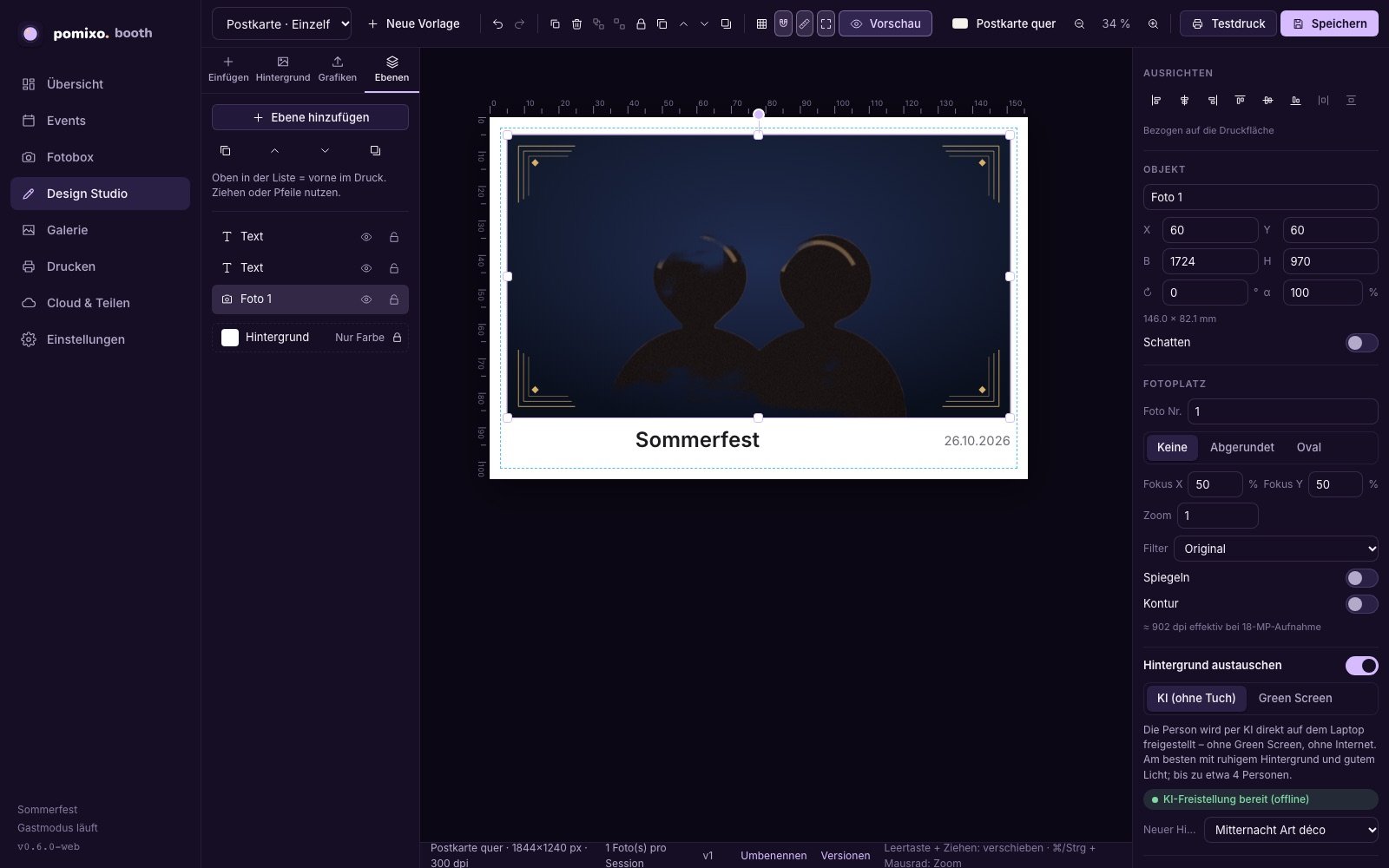This screenshot has width=1389, height=868.
Task: Enable the Kontur toggle
Action: coord(1361,604)
